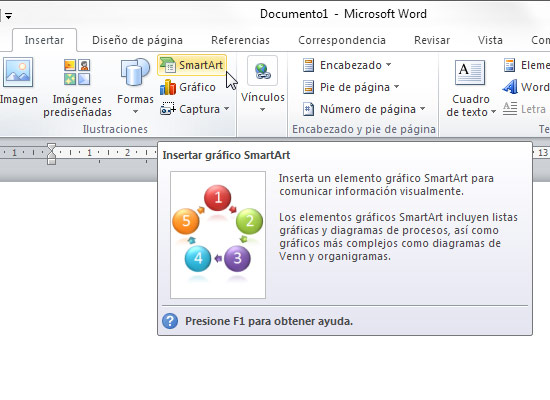Switch to the Referencias tab

pyautogui.click(x=240, y=40)
